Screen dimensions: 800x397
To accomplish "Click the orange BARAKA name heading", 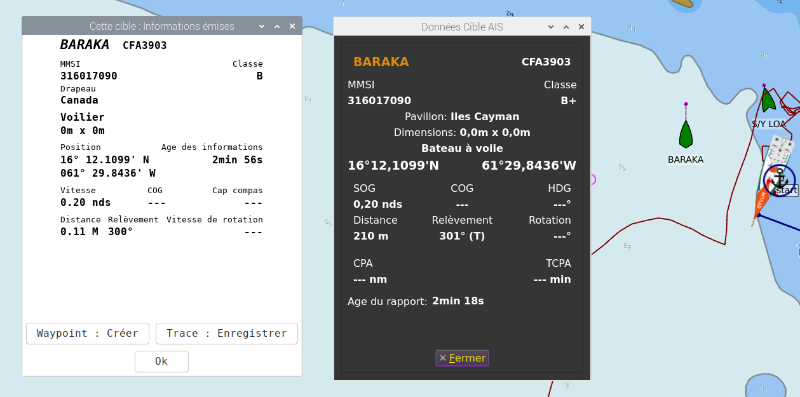I will (x=381, y=62).
